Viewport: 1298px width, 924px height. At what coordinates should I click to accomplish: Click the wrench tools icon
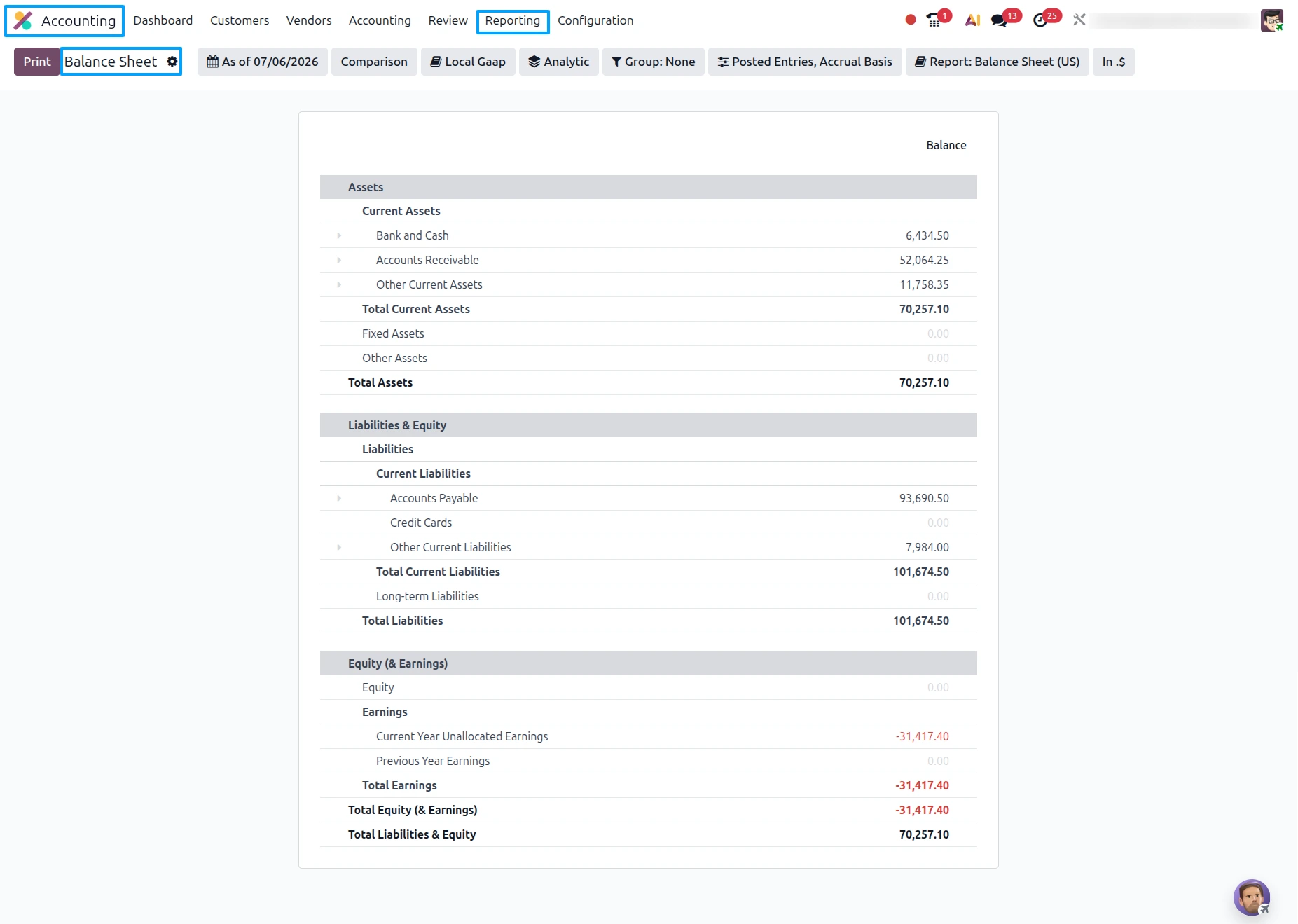click(x=1079, y=20)
